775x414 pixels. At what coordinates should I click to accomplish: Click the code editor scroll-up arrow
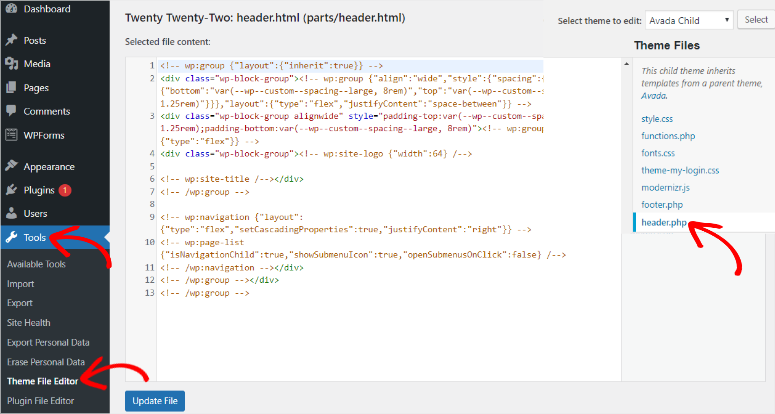point(626,64)
